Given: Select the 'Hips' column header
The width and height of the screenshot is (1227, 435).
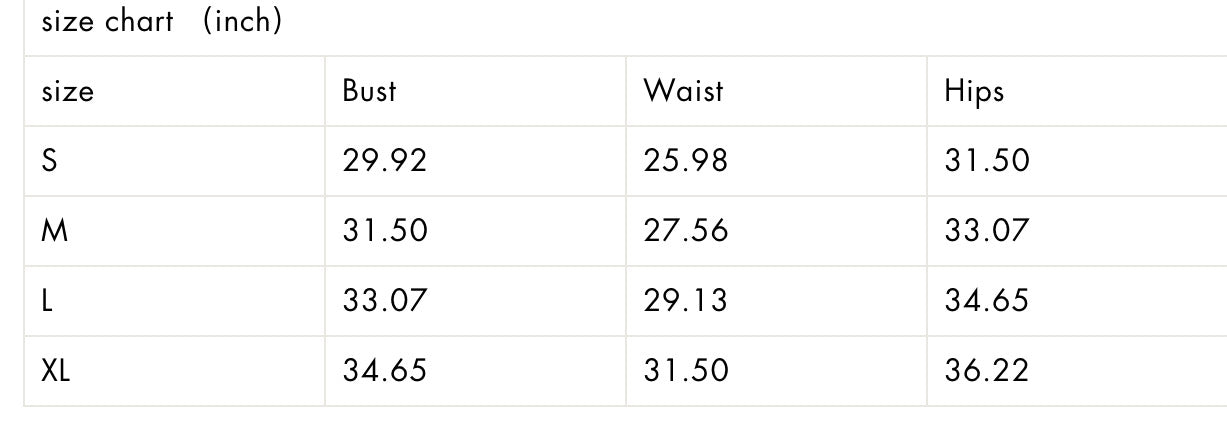Looking at the screenshot, I should (x=974, y=92).
